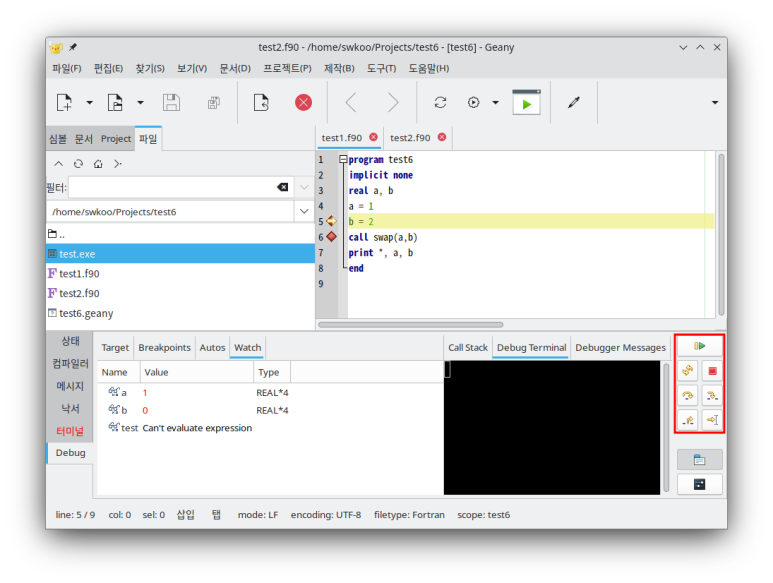This screenshot has width=773, height=583.
Task: Navigate forward with right arrow
Action: click(x=392, y=103)
